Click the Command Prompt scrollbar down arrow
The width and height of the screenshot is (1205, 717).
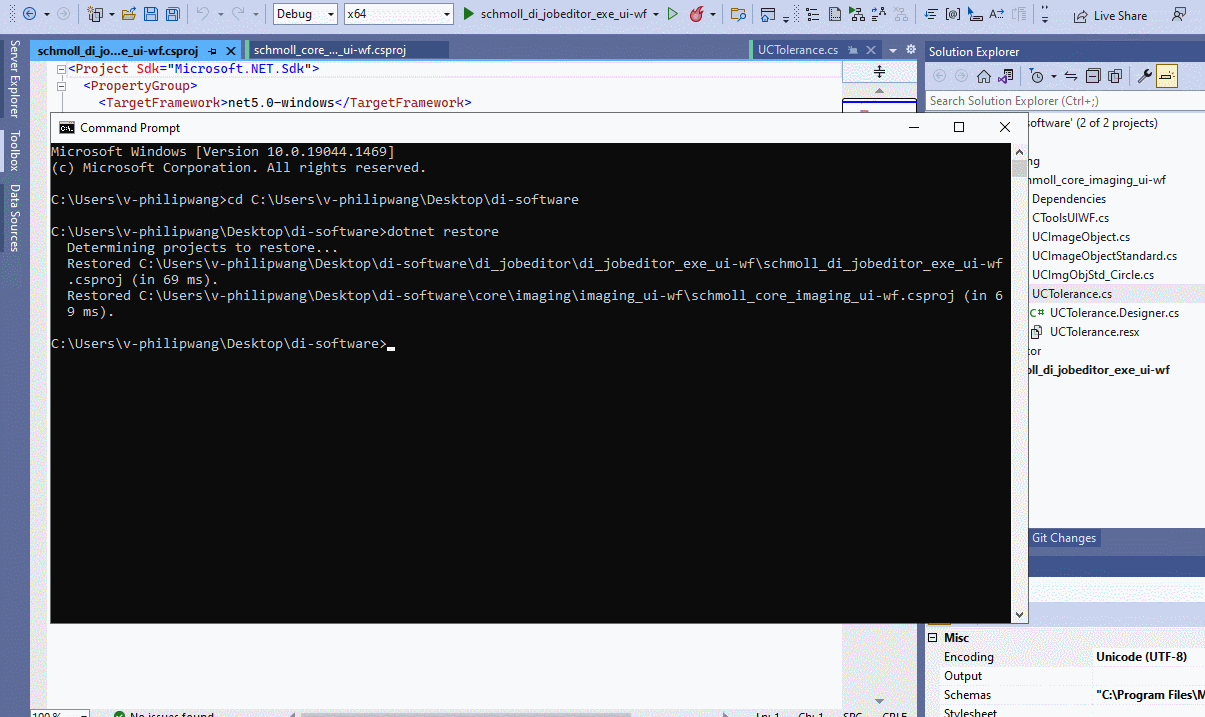point(1020,615)
